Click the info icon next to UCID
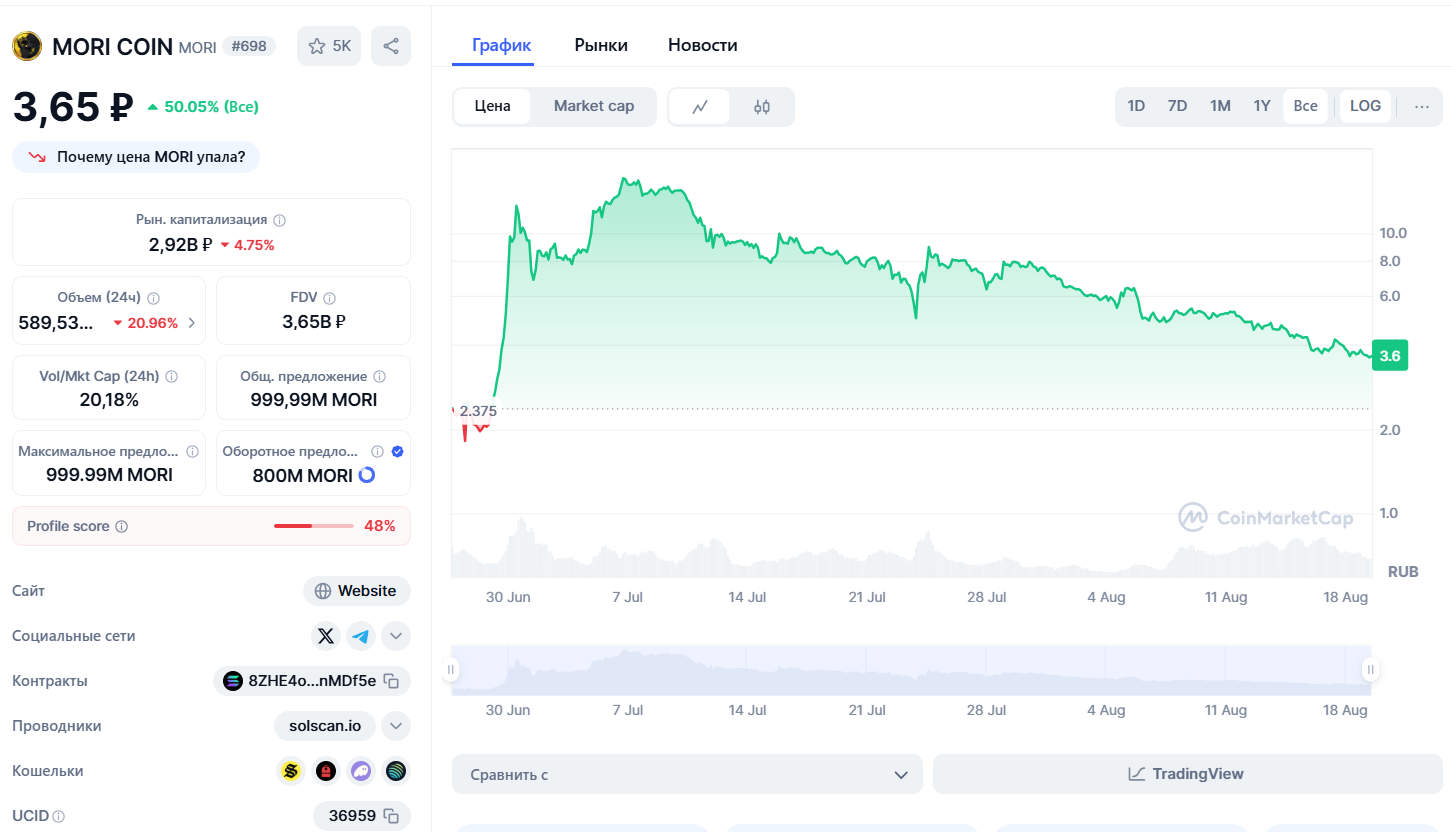The height and width of the screenshot is (832, 1451). [x=59, y=817]
